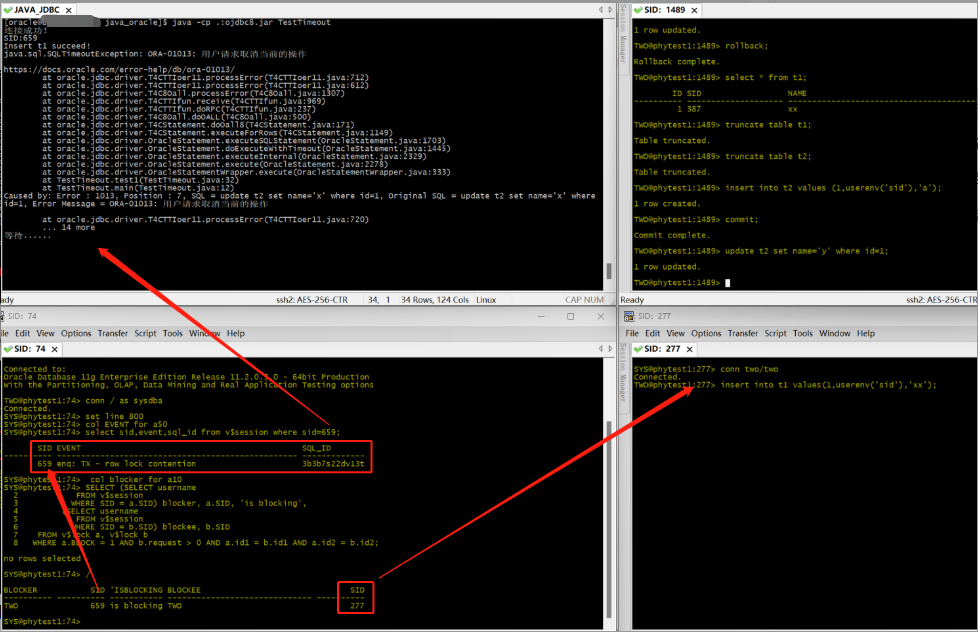Screen dimensions: 978x632
Task: Click the 'SID:659' output line
Action: 21,38
